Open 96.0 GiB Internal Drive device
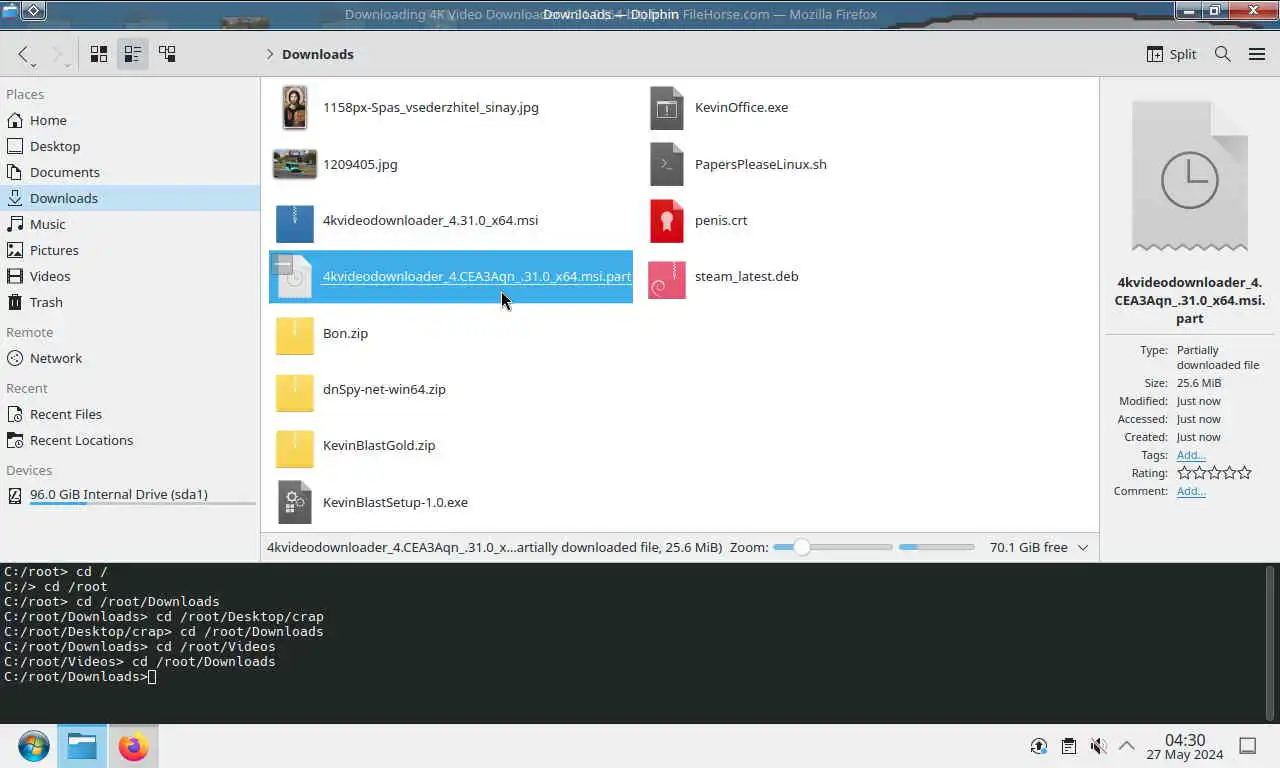 [130, 494]
